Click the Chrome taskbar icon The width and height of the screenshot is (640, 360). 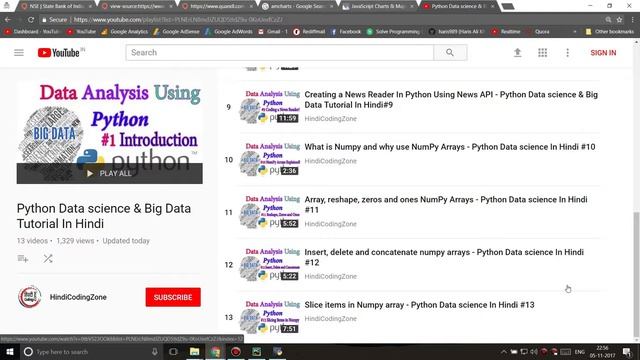215,351
